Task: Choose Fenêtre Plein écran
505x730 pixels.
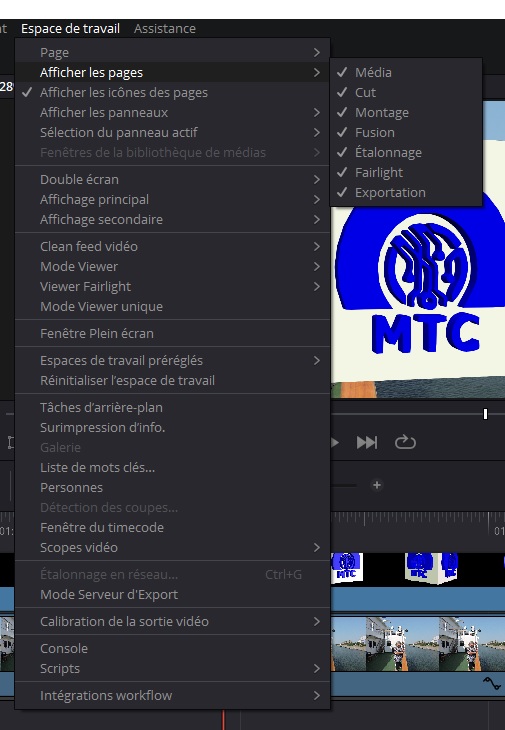Action: click(172, 334)
